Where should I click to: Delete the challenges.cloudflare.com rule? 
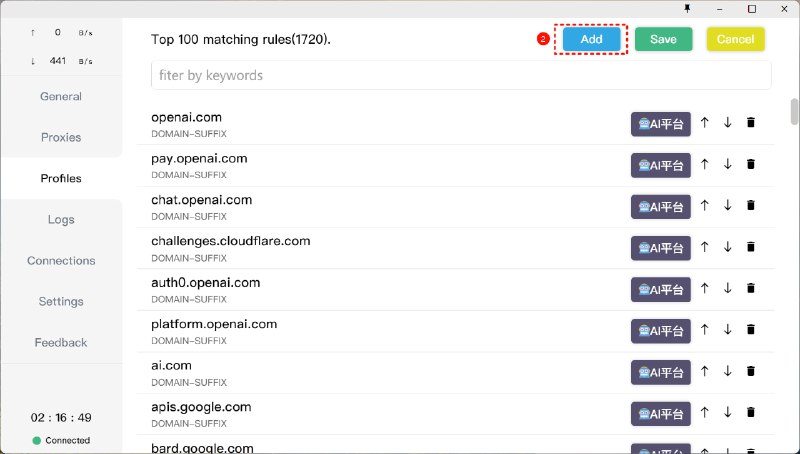point(751,246)
